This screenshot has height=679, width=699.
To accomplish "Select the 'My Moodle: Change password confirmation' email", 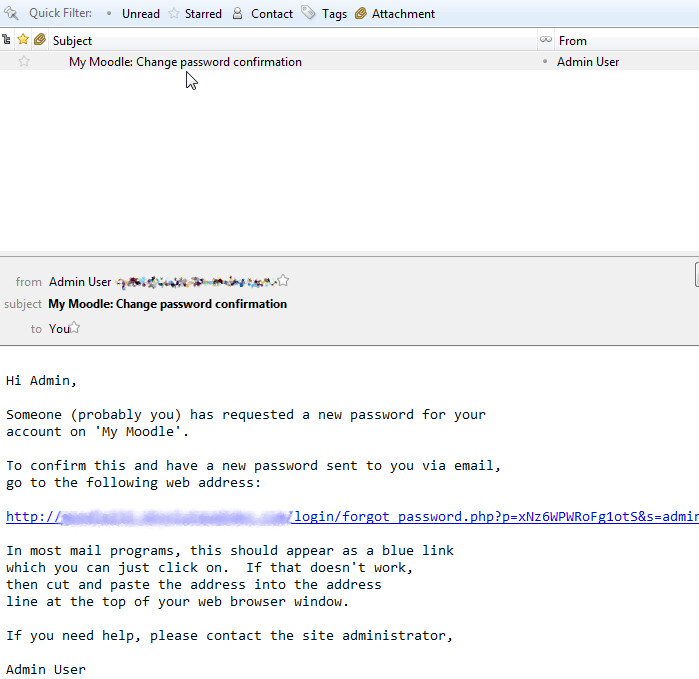I will [x=185, y=62].
